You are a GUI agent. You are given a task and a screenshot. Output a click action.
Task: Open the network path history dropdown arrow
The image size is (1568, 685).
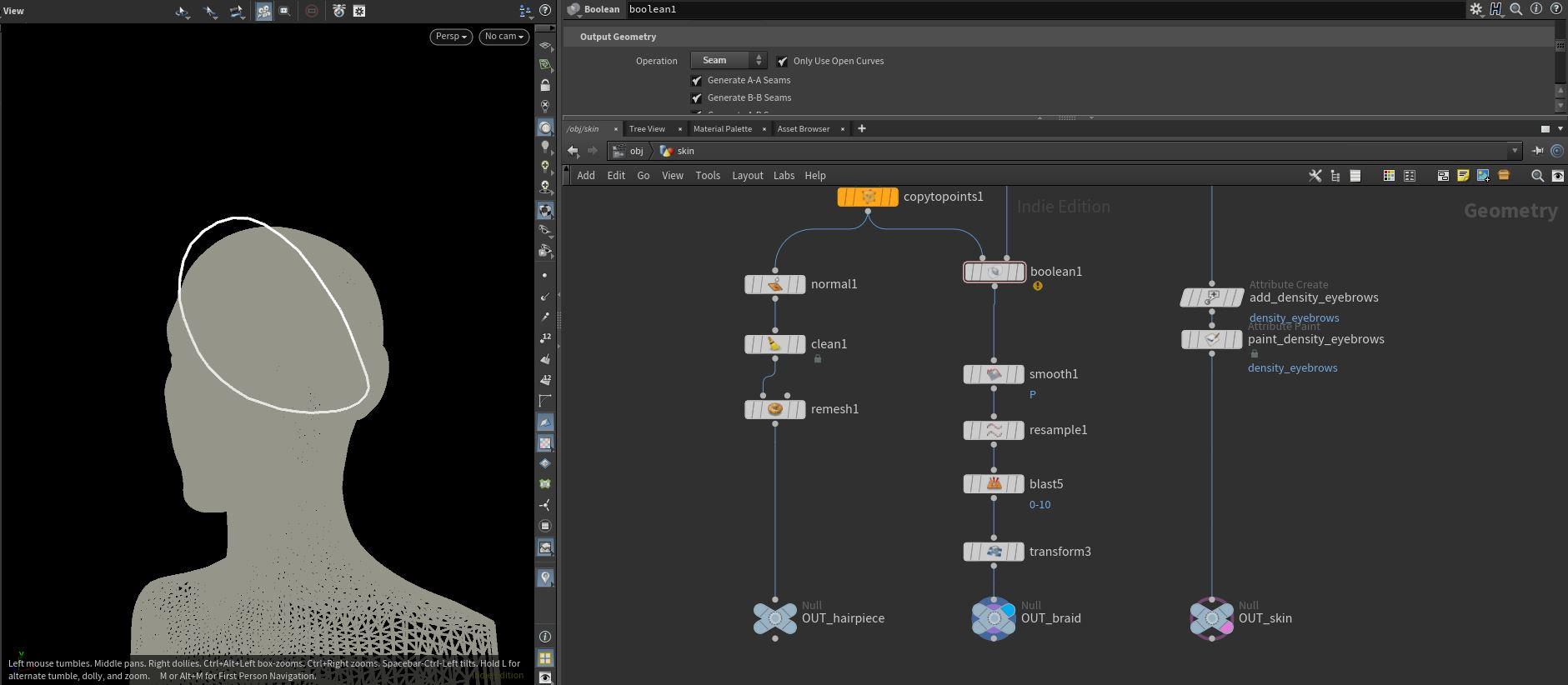pos(1515,151)
